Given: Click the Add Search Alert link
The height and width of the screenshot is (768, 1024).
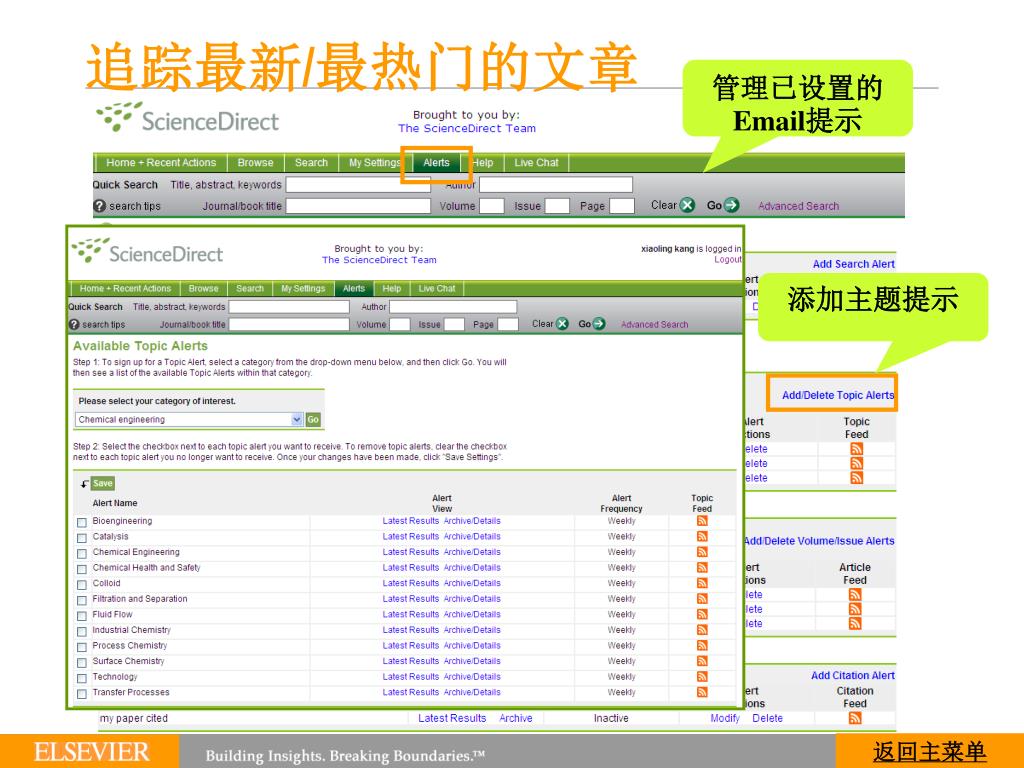Looking at the screenshot, I should (x=854, y=264).
